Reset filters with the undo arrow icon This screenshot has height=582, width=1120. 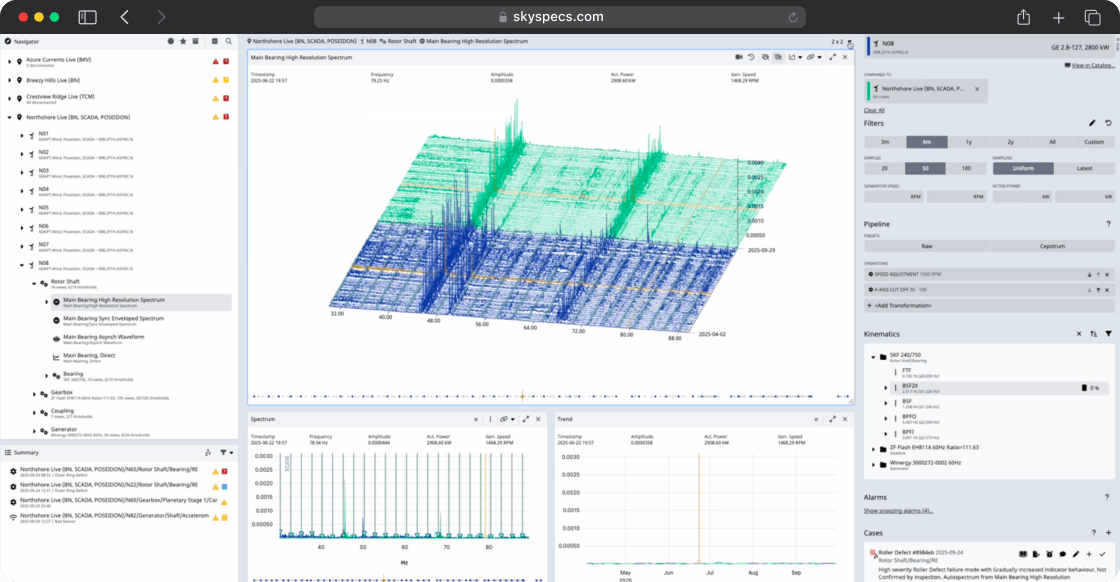(1108, 123)
